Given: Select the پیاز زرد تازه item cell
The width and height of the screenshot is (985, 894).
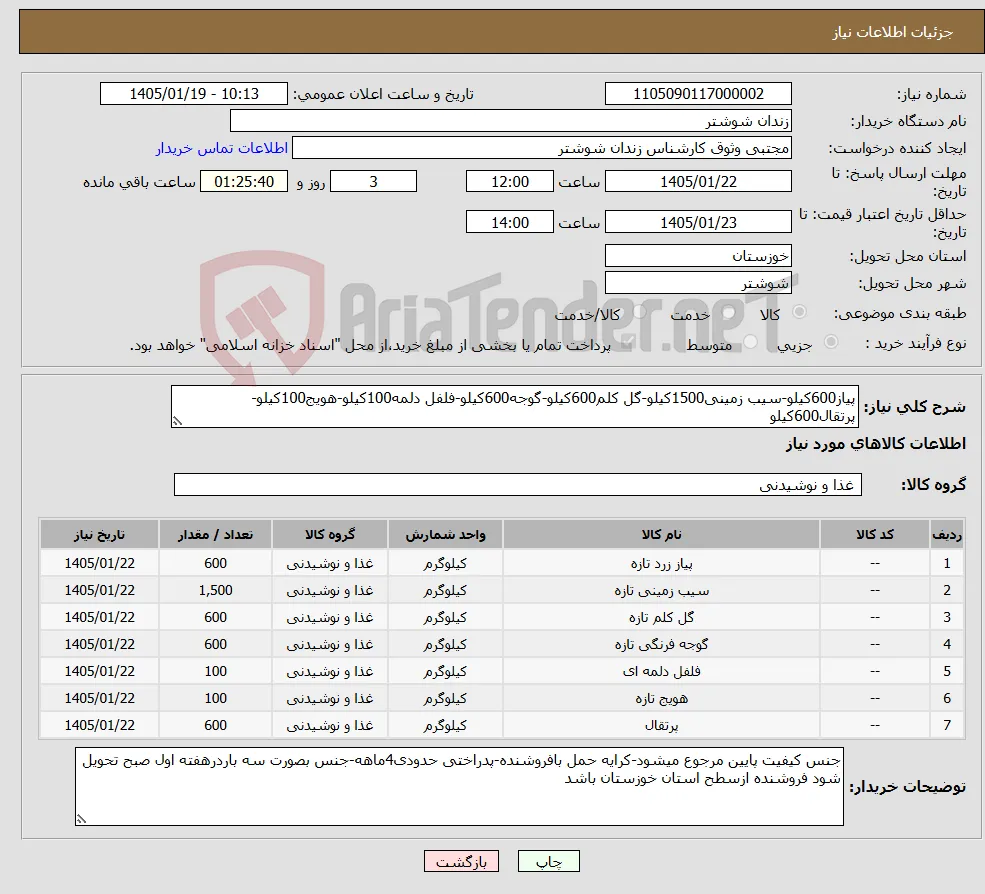Looking at the screenshot, I should [661, 564].
